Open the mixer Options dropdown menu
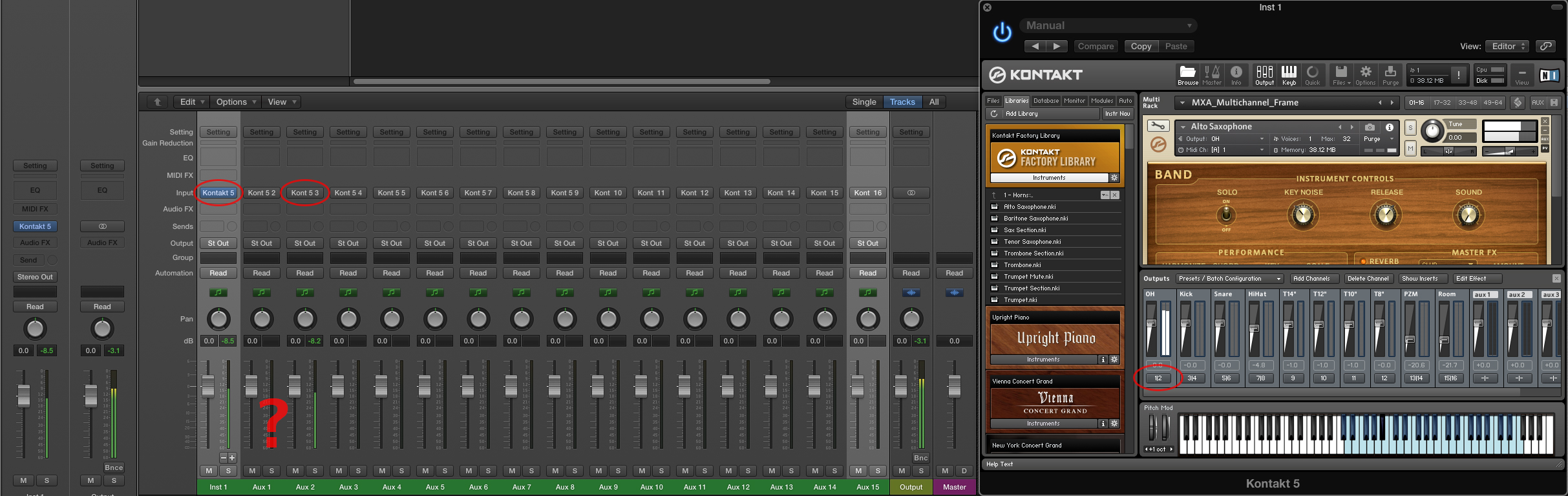This screenshot has width=1568, height=496. 236,102
